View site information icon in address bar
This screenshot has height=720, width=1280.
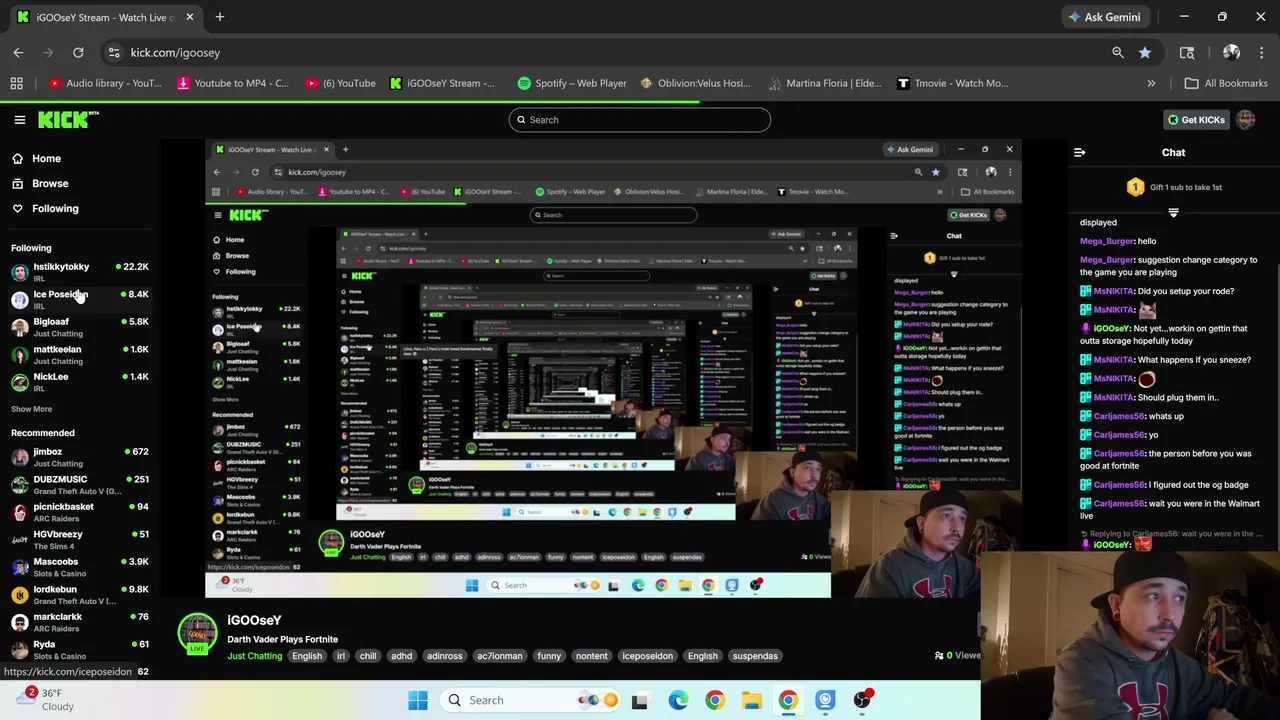pos(114,52)
